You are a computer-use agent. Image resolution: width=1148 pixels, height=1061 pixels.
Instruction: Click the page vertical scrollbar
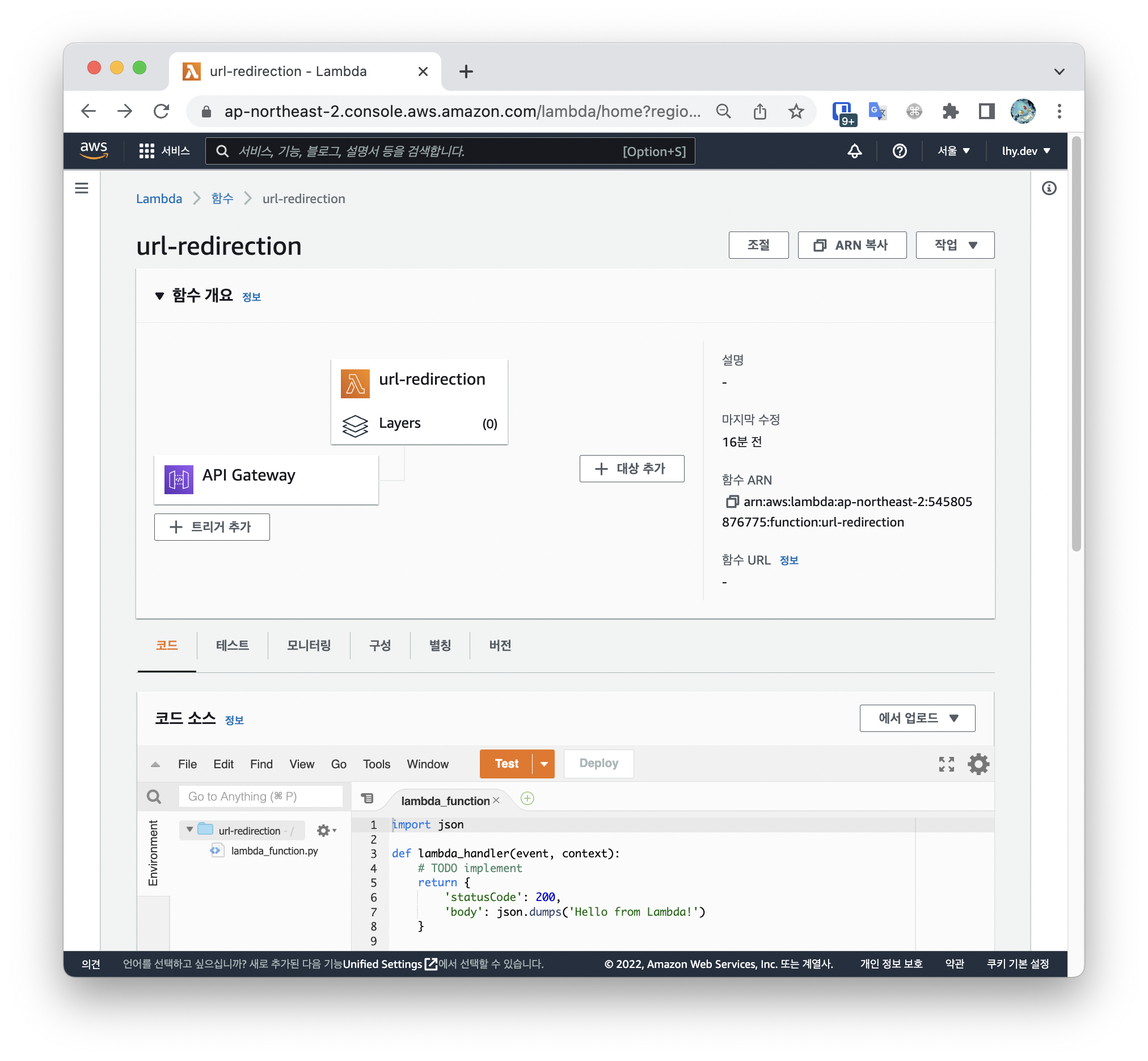1077,344
